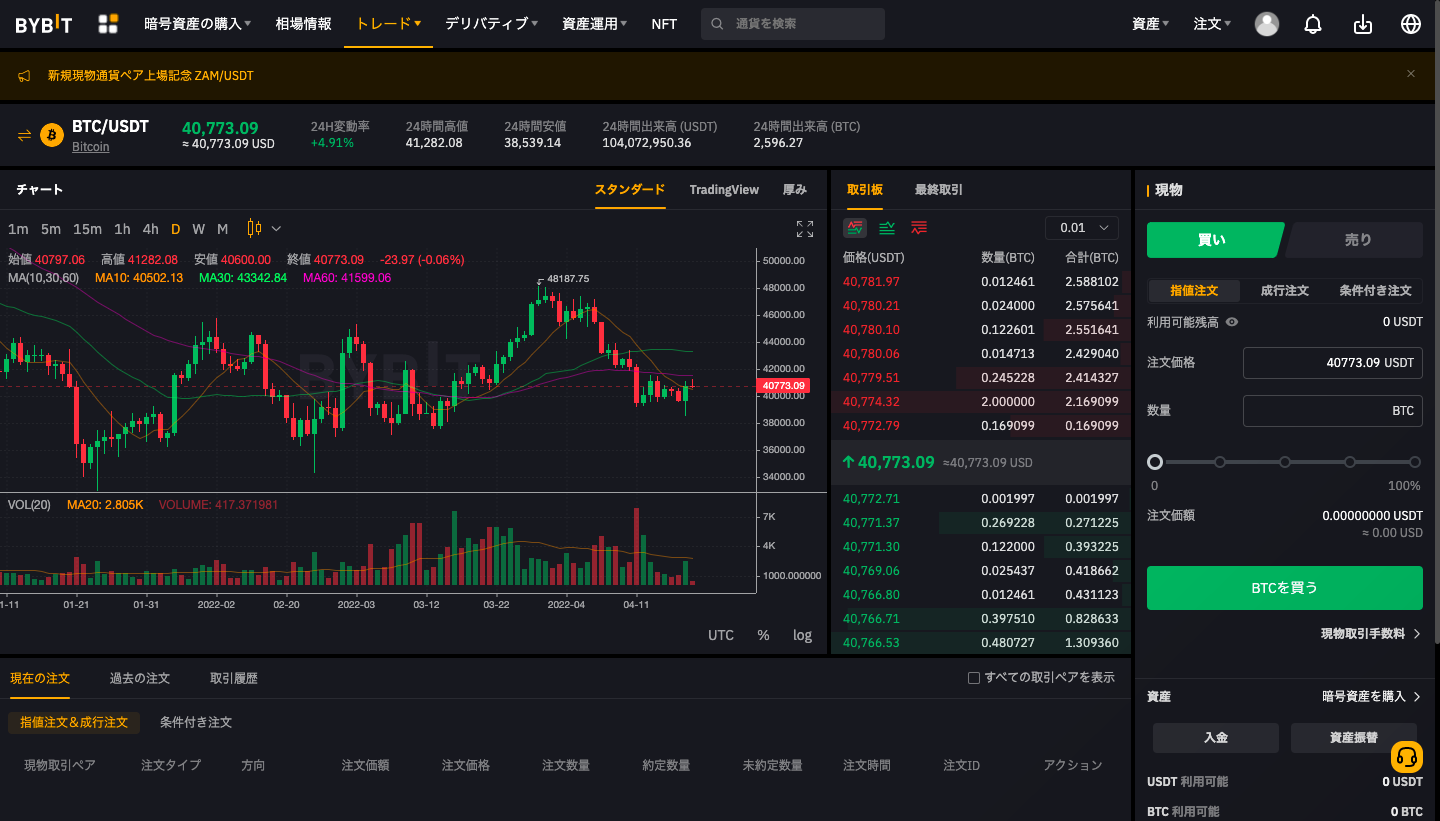Click the asset transfer button

pos(1354,738)
